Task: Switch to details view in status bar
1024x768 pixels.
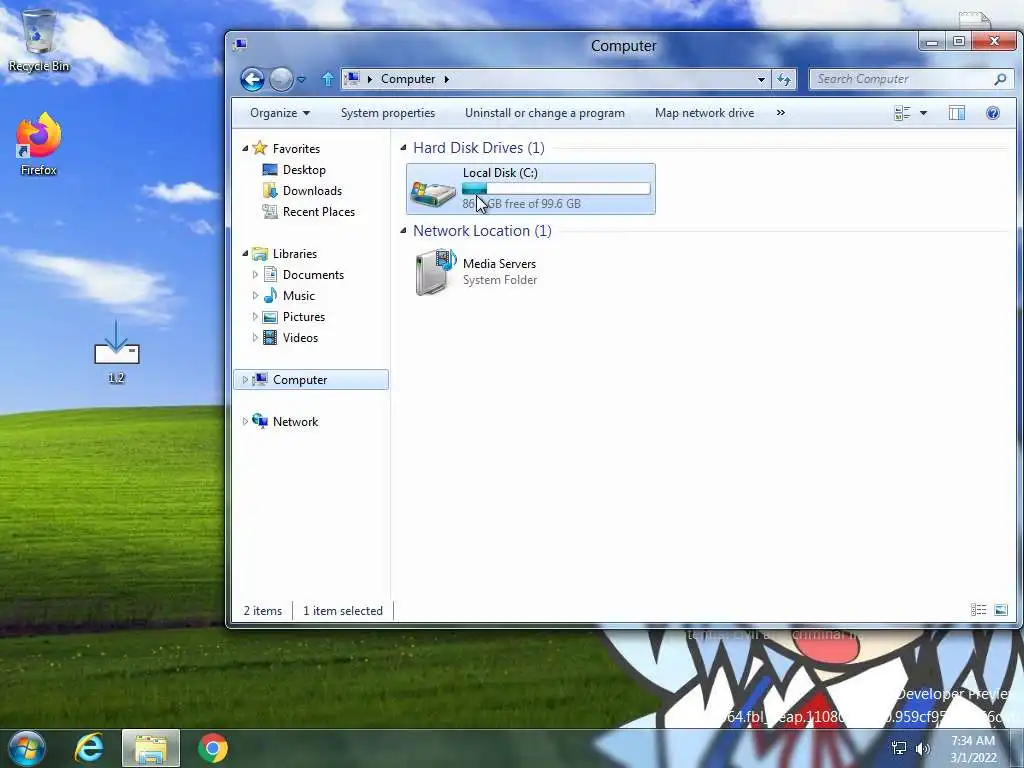Action: pyautogui.click(x=978, y=610)
